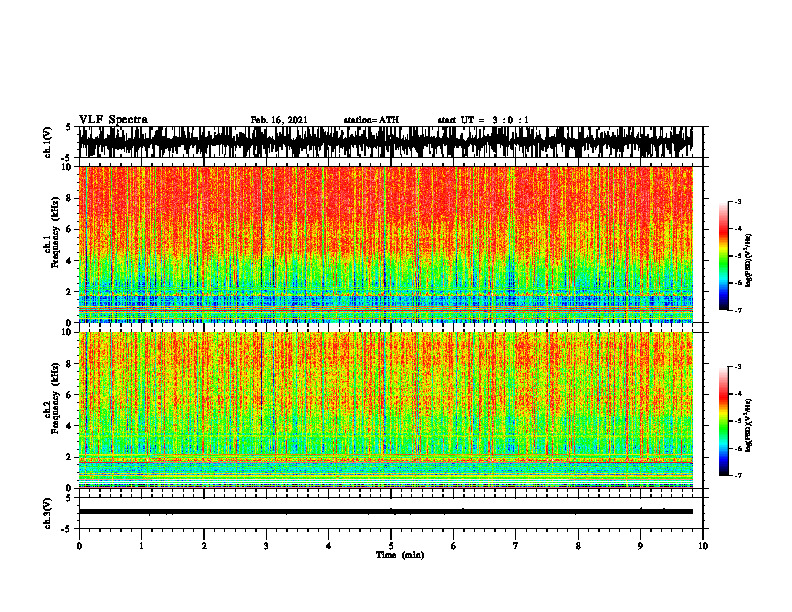Click the "3" minute tick label
This screenshot has height=612, width=792.
tap(266, 546)
